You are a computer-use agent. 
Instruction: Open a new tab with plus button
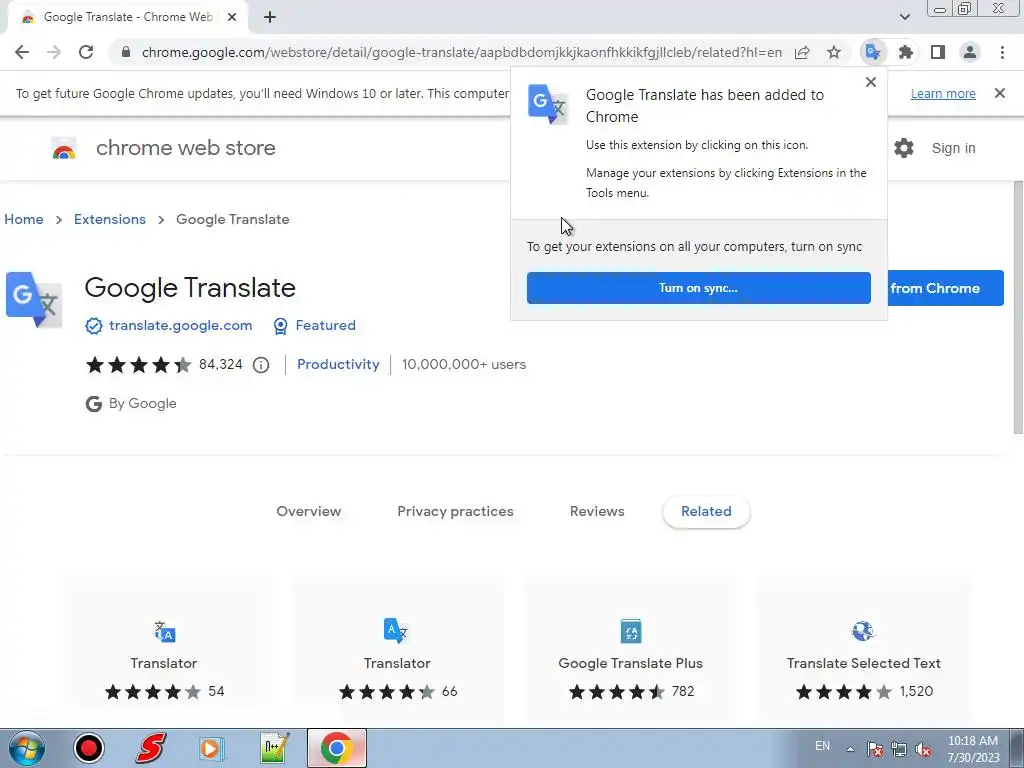pyautogui.click(x=270, y=18)
